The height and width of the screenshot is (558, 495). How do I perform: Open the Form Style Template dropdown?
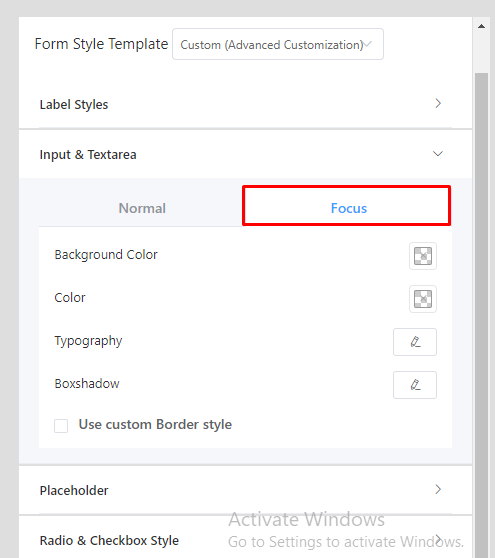pos(278,44)
